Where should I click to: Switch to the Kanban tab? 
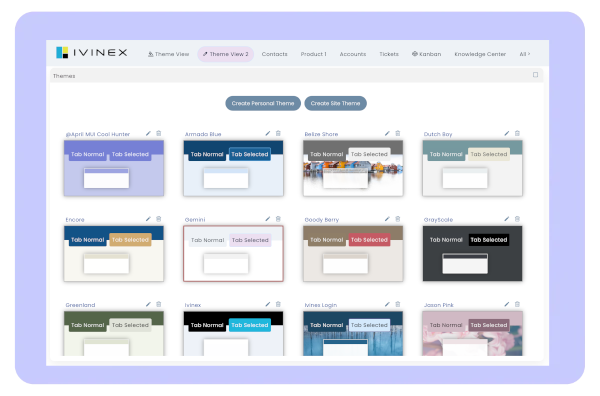[x=426, y=54]
